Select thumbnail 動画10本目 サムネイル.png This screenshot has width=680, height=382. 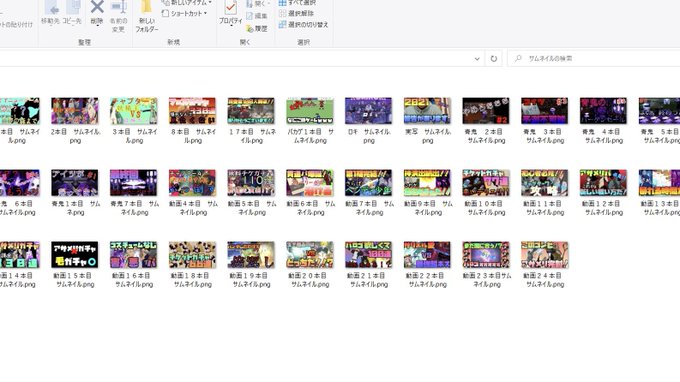486,183
